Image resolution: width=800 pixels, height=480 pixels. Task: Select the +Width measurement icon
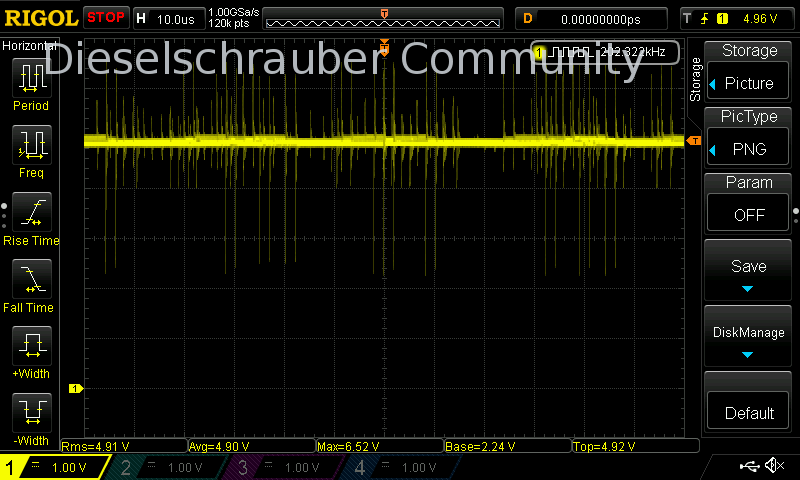coord(32,345)
